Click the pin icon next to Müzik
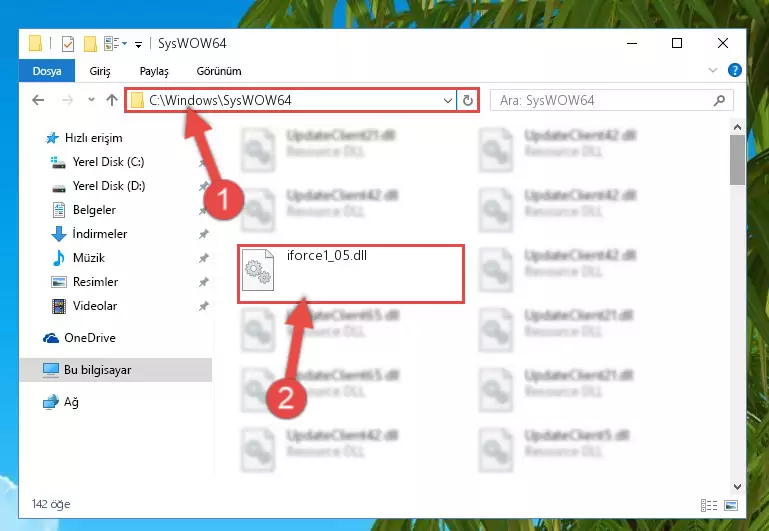This screenshot has width=769, height=531. tap(204, 258)
